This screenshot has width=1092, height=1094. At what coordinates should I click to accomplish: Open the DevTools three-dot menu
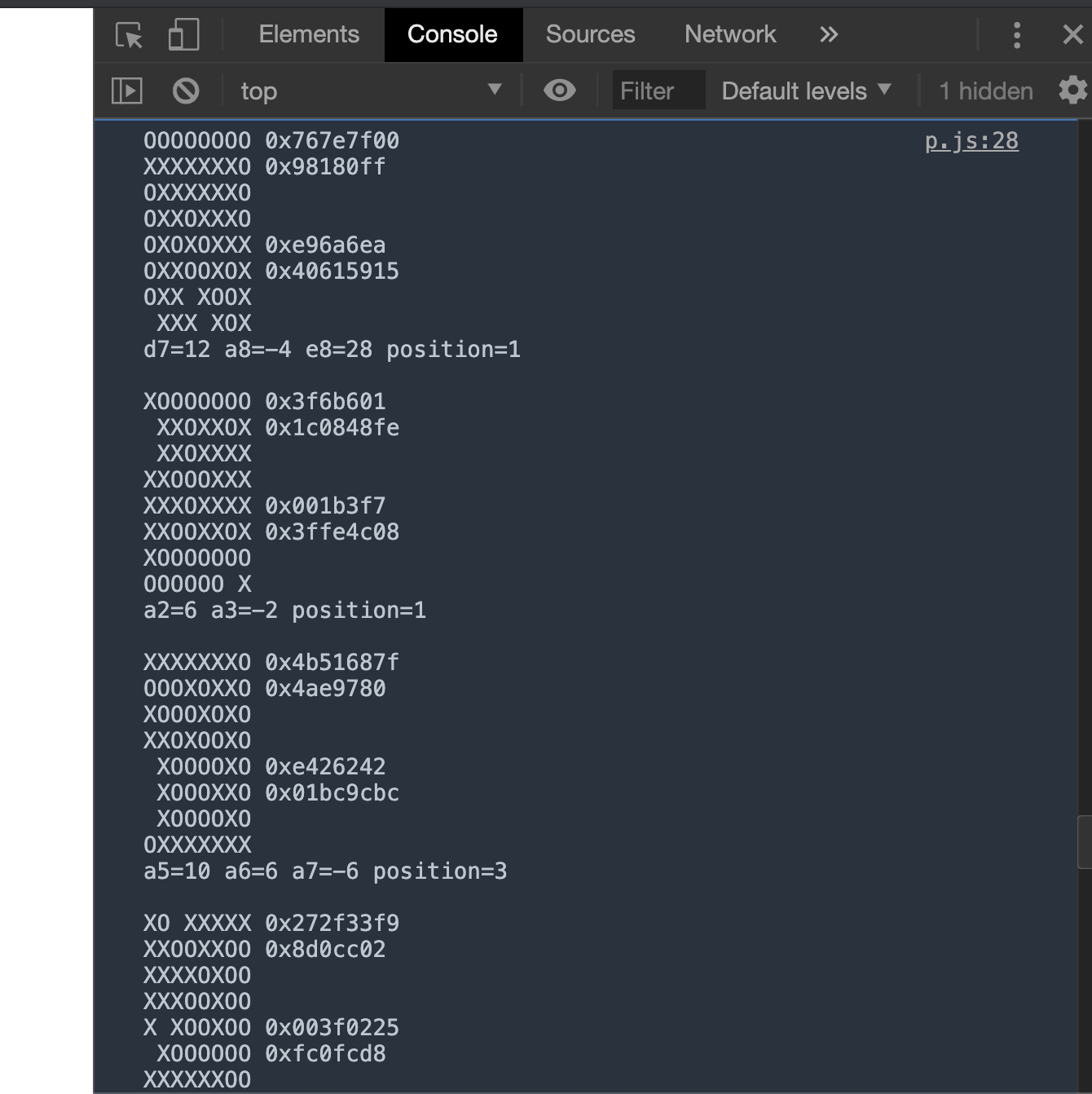tap(1016, 35)
